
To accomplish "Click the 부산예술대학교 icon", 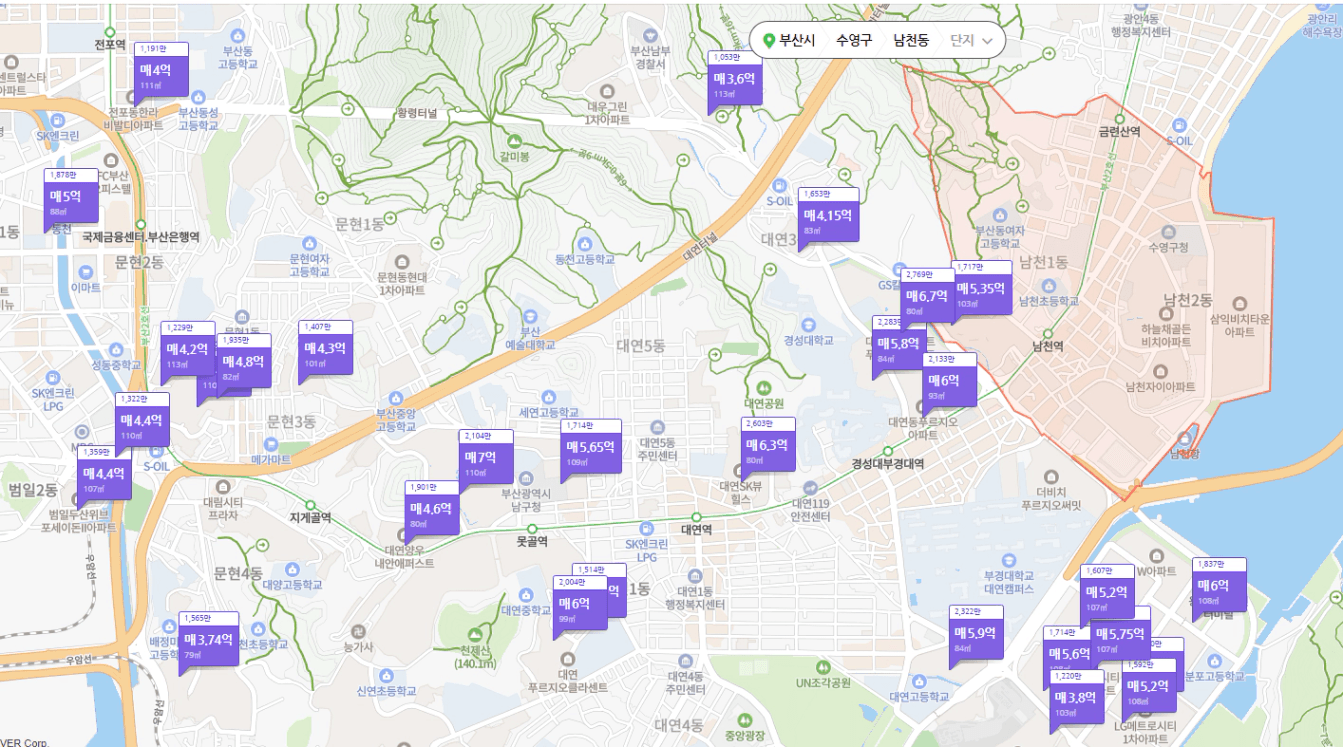I will (x=529, y=315).
